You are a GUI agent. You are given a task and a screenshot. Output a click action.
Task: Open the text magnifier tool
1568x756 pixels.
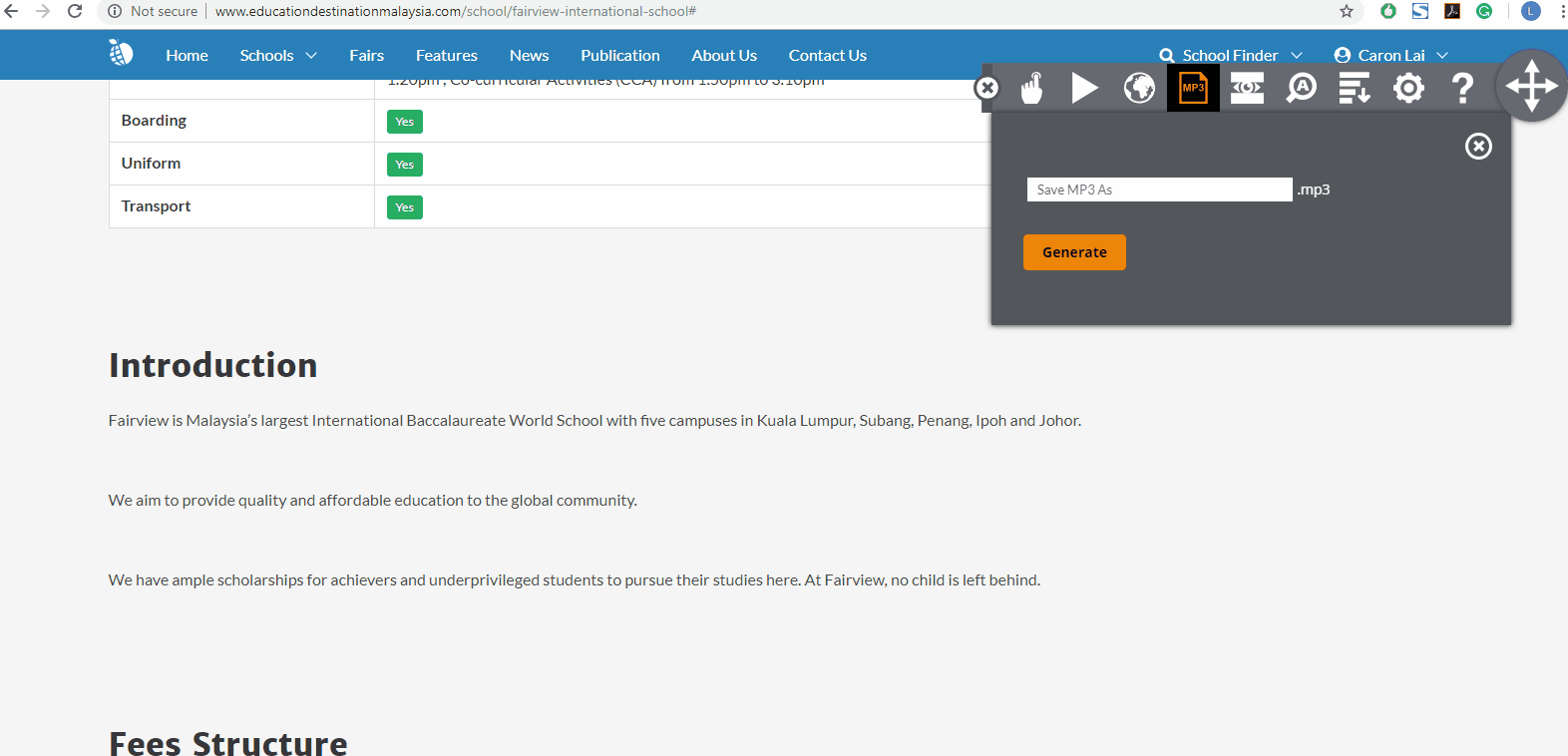point(1301,88)
